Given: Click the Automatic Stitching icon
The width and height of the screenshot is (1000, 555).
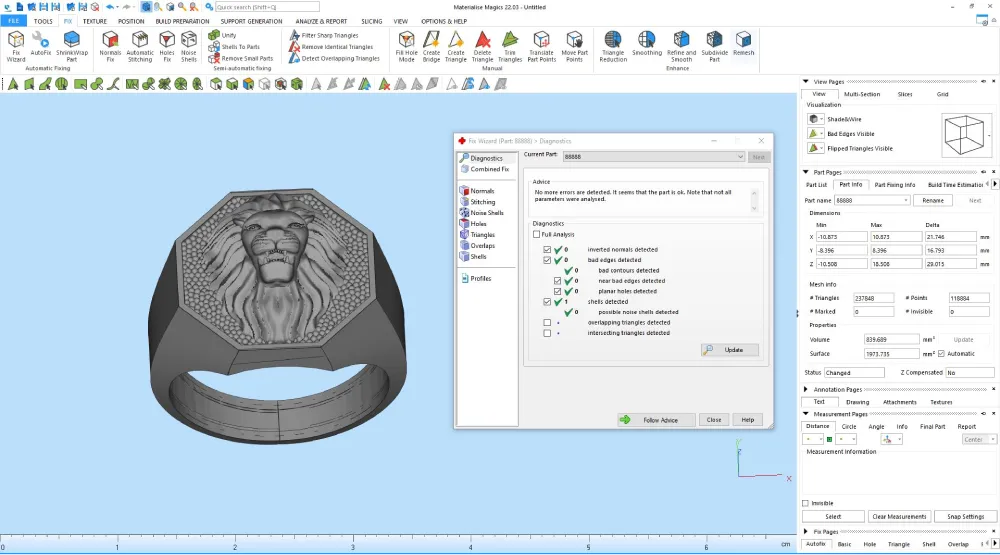Looking at the screenshot, I should [140, 47].
